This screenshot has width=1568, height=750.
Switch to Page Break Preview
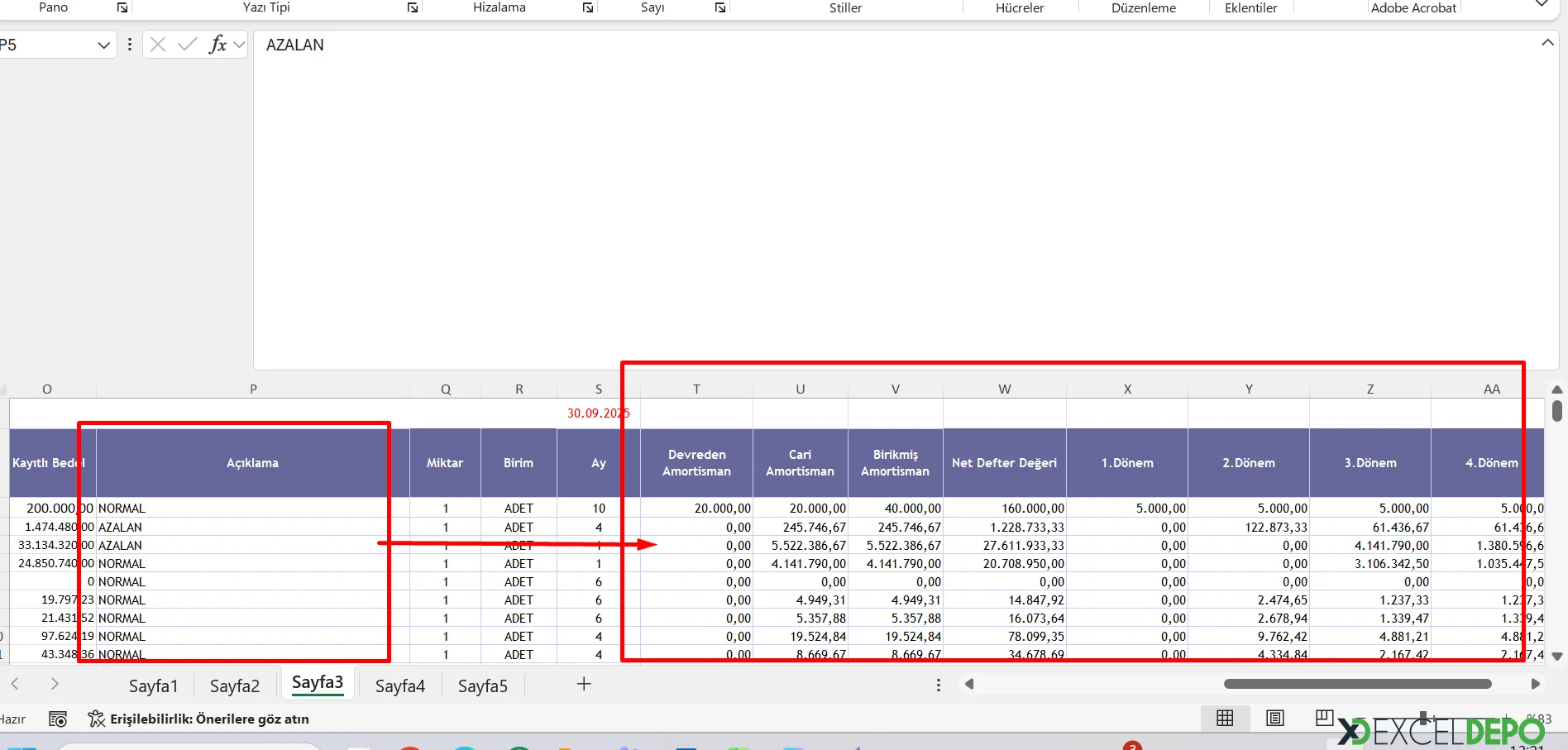(x=1324, y=718)
